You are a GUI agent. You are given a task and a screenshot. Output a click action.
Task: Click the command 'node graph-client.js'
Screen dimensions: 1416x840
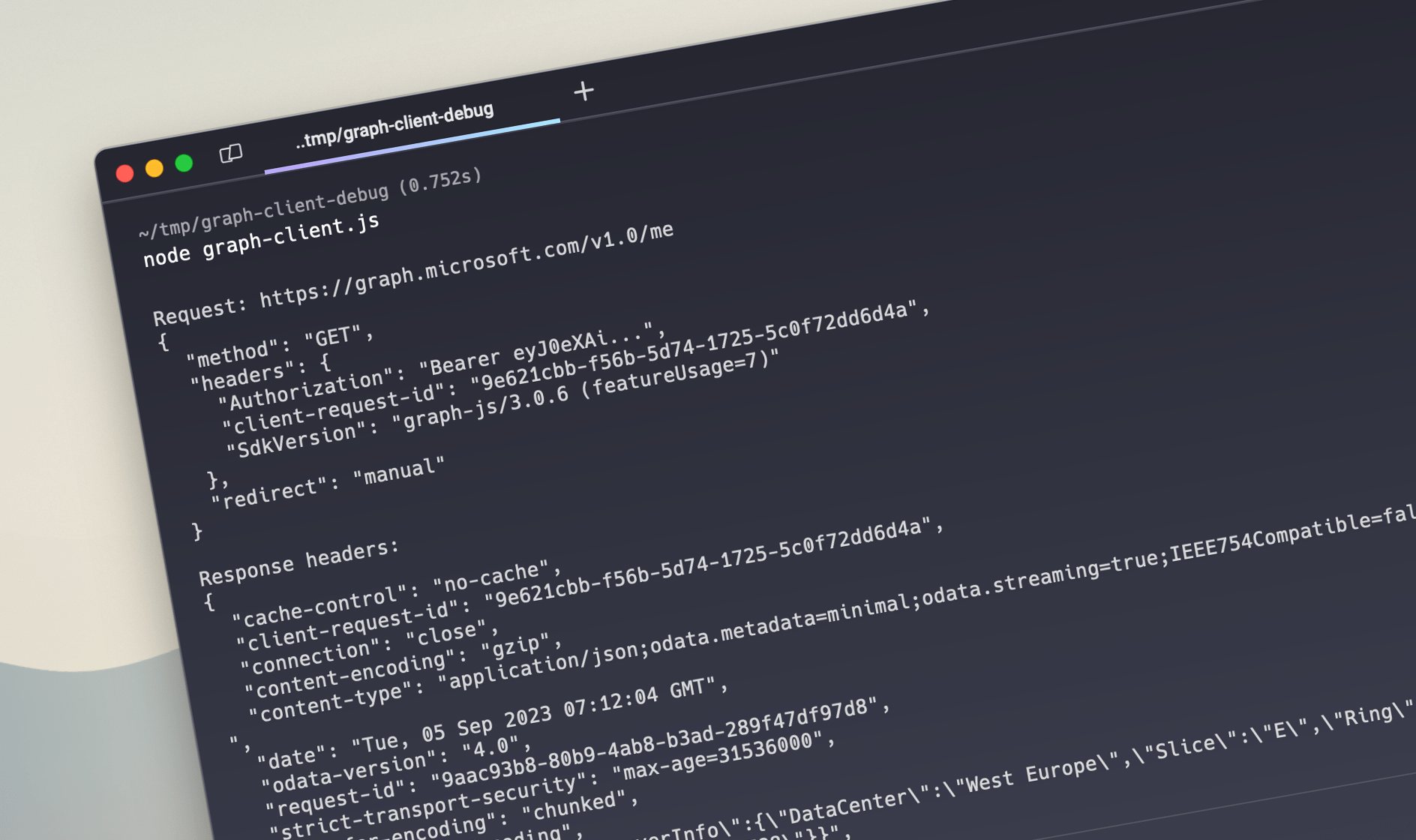[261, 240]
